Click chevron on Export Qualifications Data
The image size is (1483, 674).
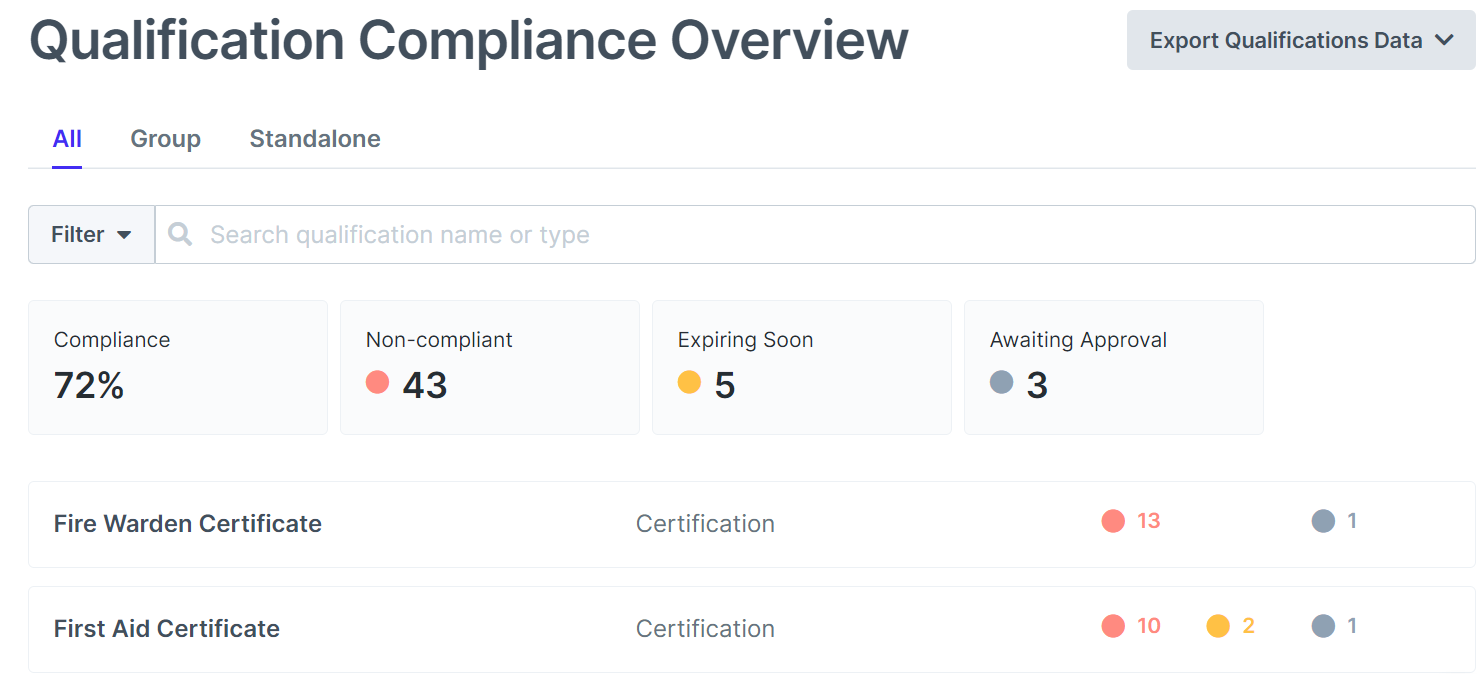[x=1443, y=40]
